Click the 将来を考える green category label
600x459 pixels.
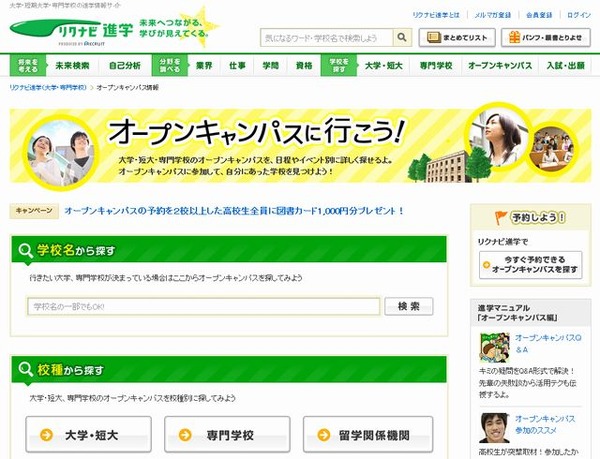28,65
